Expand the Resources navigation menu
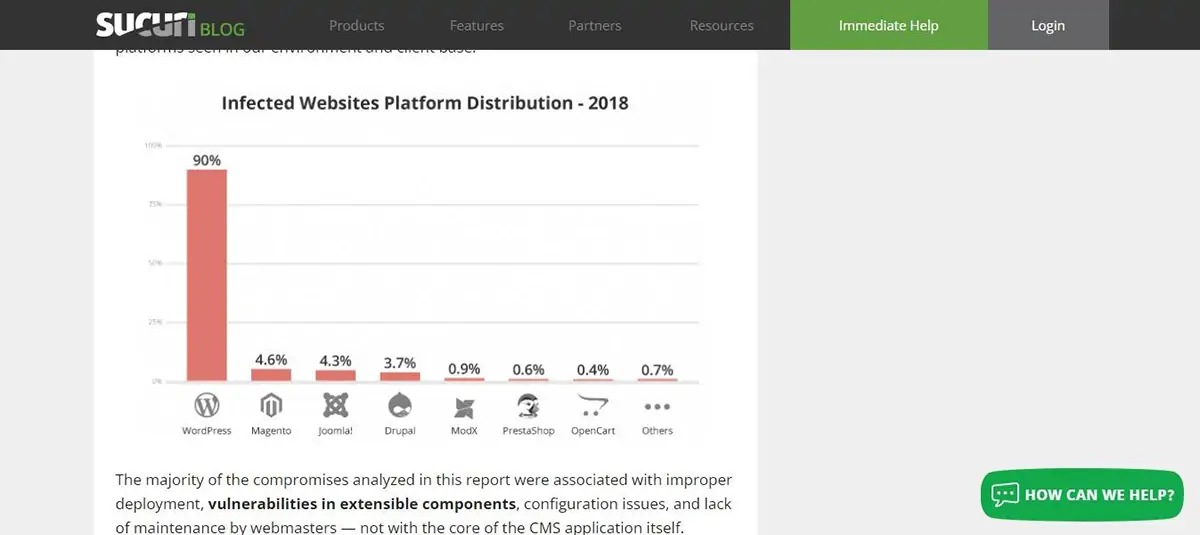The image size is (1200, 535). coord(722,25)
